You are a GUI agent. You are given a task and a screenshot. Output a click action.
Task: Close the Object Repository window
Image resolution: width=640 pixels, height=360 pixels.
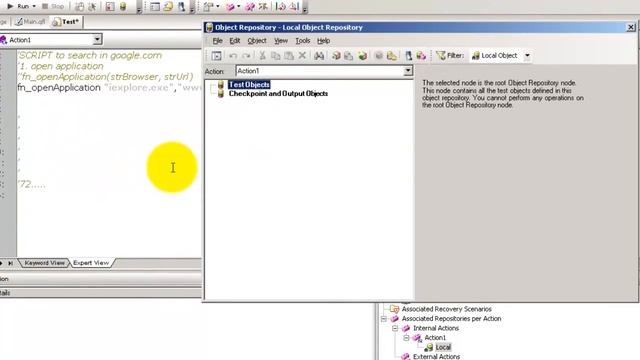631,27
